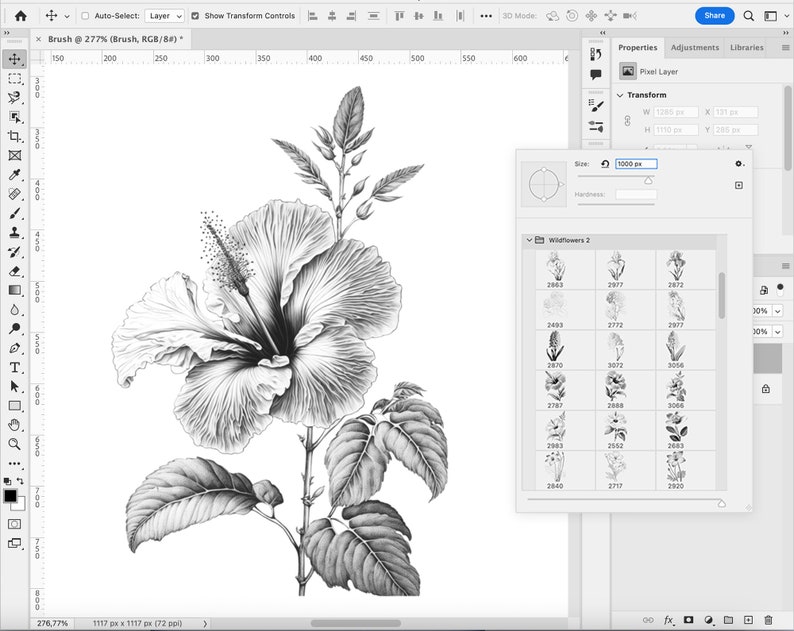This screenshot has height=631, width=794.
Task: Open the layer opacity percentage dropdown
Action: (x=777, y=310)
